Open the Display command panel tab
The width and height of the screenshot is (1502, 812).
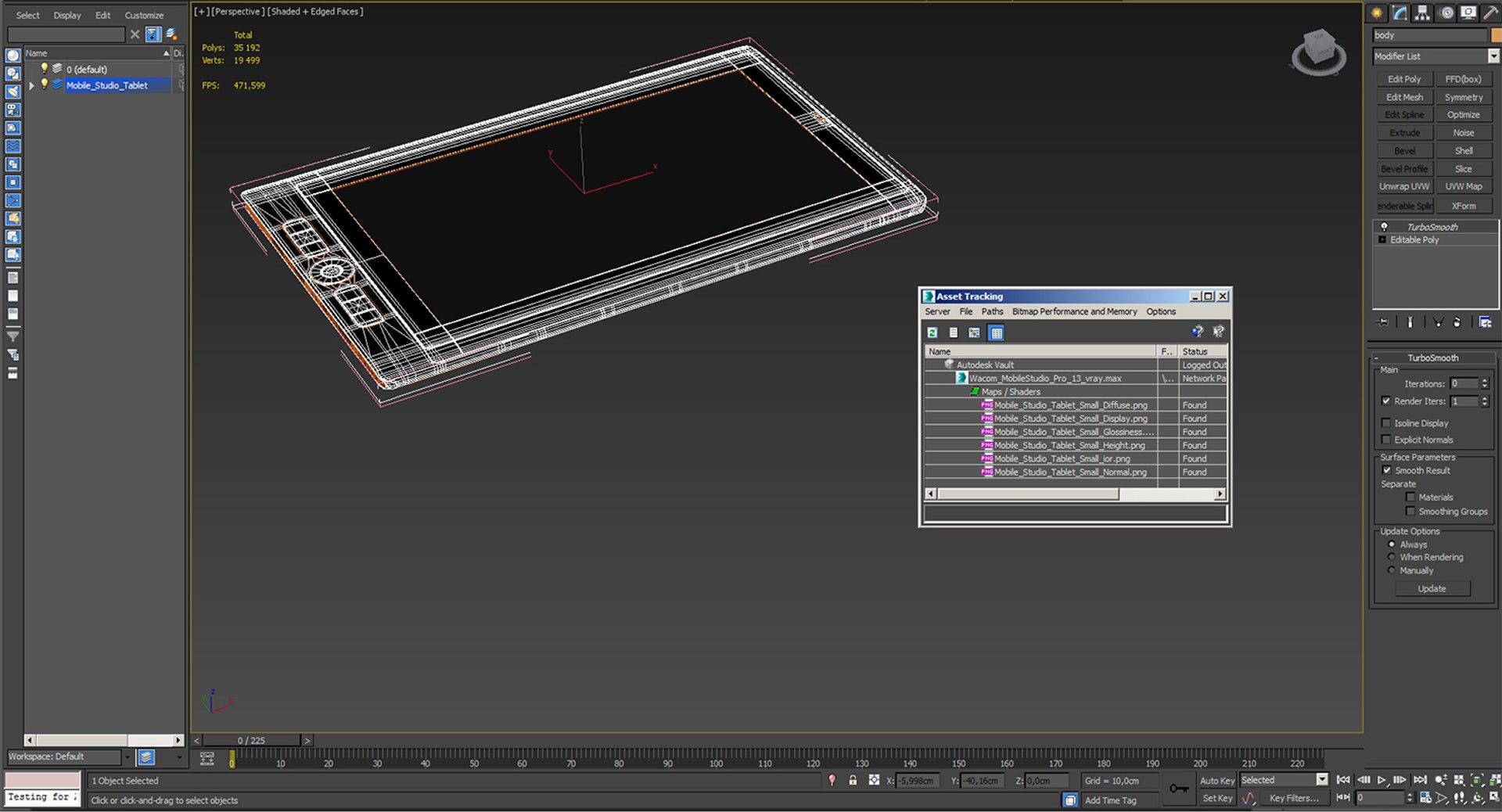(1468, 13)
